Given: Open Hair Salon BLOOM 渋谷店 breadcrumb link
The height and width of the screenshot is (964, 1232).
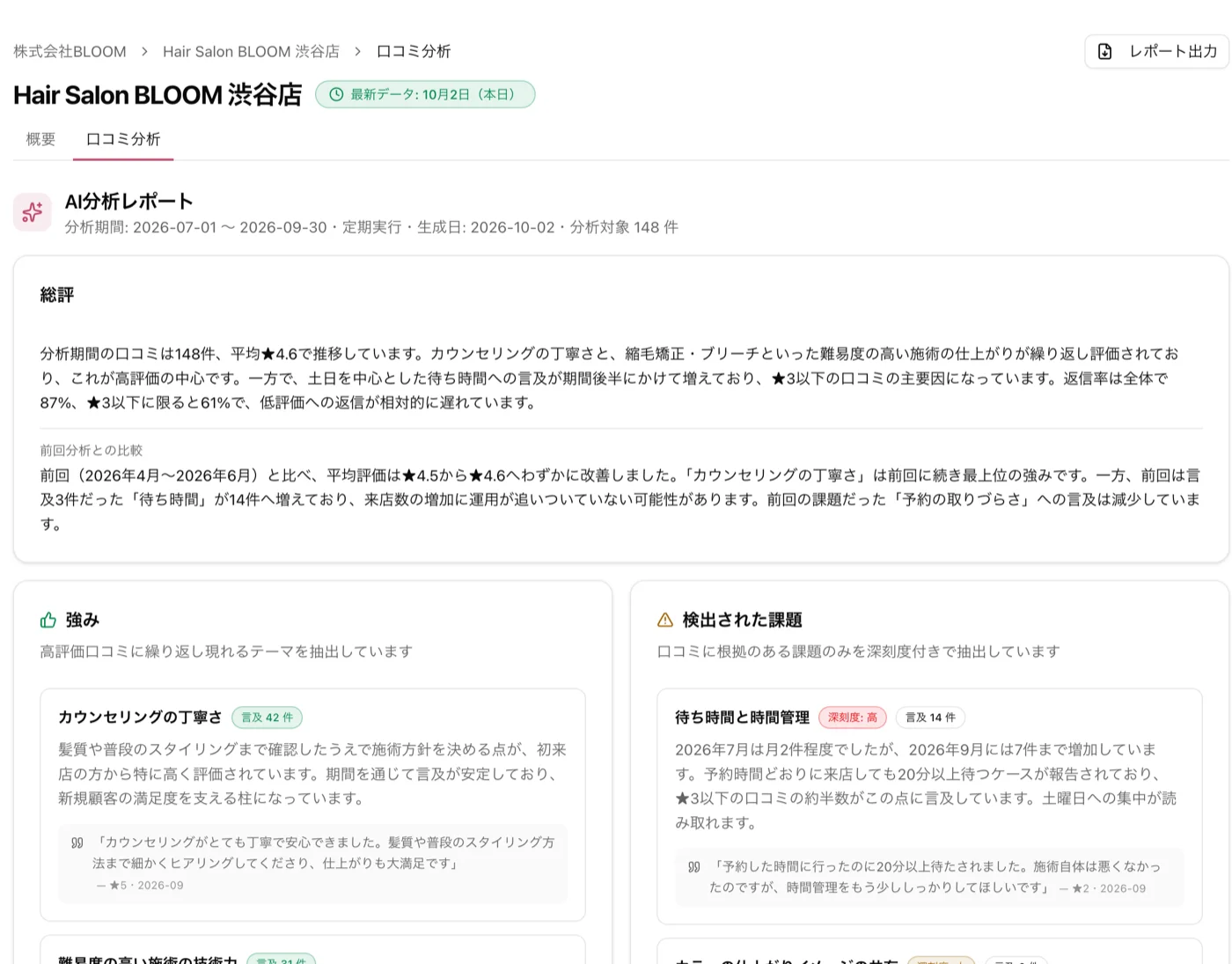Looking at the screenshot, I should 251,52.
